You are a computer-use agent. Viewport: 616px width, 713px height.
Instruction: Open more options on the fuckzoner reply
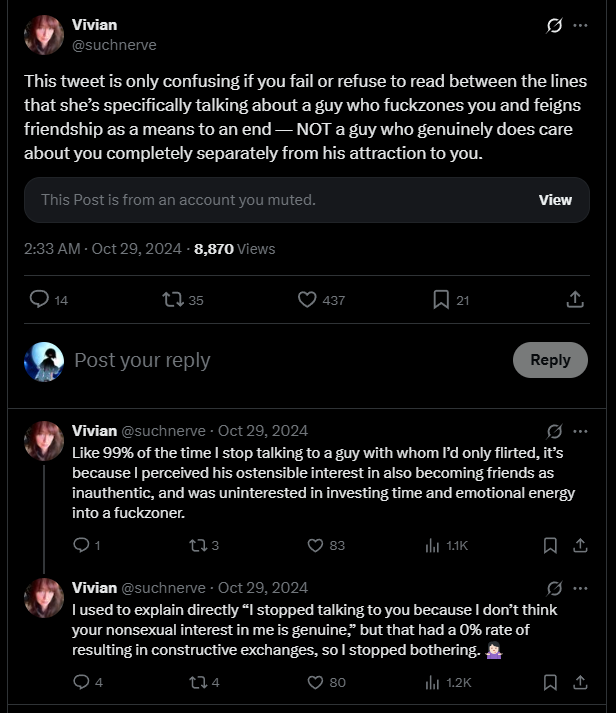click(x=580, y=431)
